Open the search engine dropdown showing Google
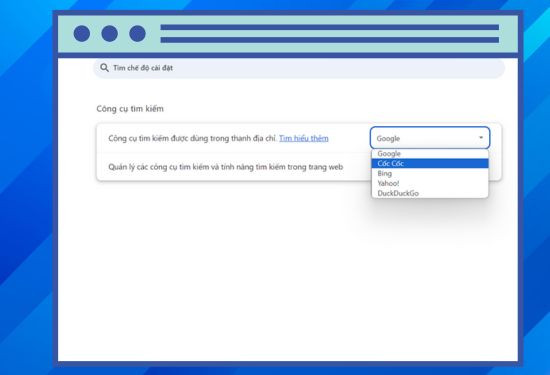Screen dimensions: 550x375 coord(430,138)
